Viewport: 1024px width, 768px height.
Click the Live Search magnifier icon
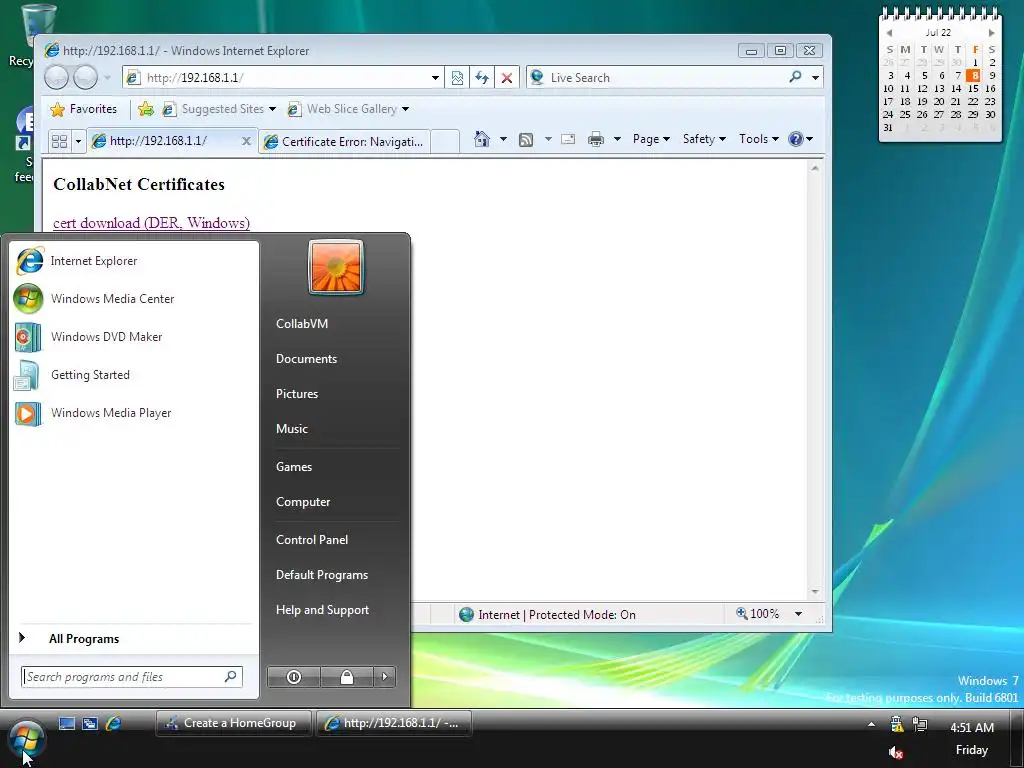[x=795, y=77]
